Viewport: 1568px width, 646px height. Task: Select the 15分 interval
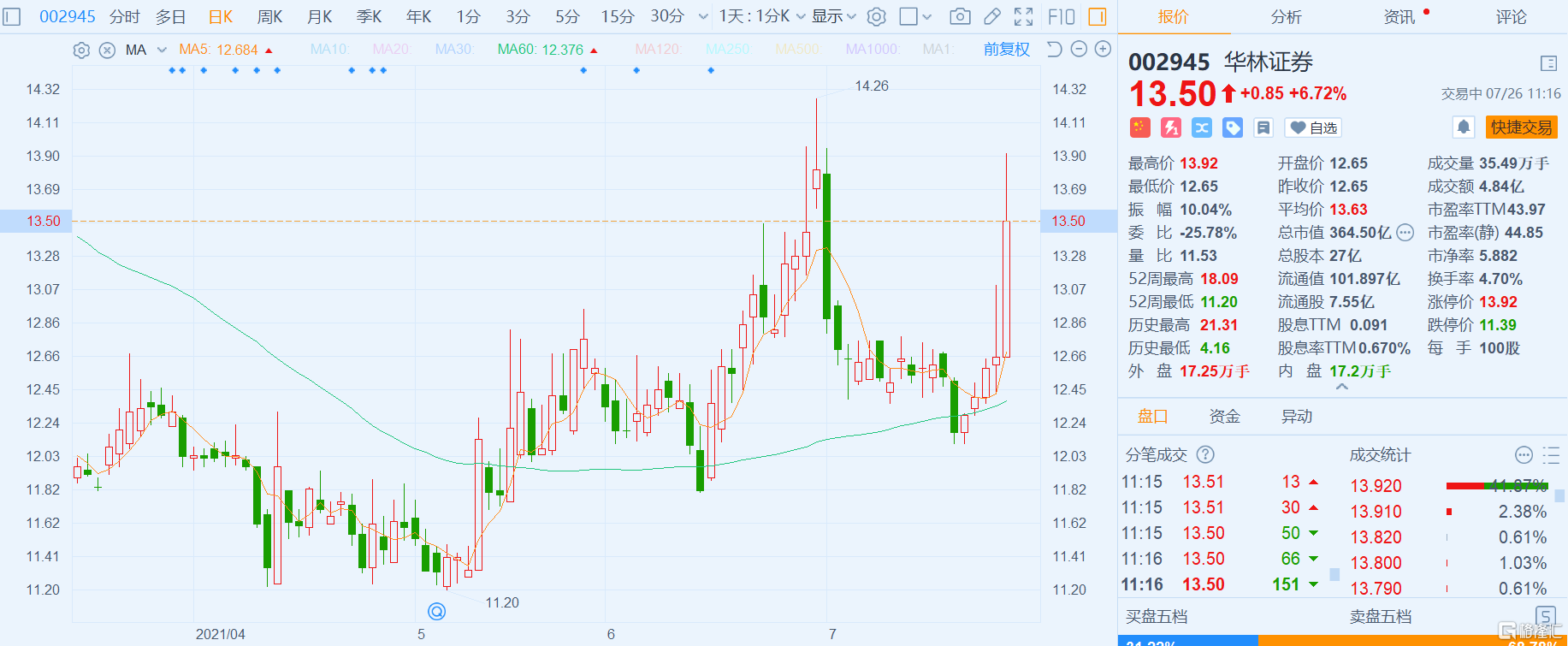618,16
